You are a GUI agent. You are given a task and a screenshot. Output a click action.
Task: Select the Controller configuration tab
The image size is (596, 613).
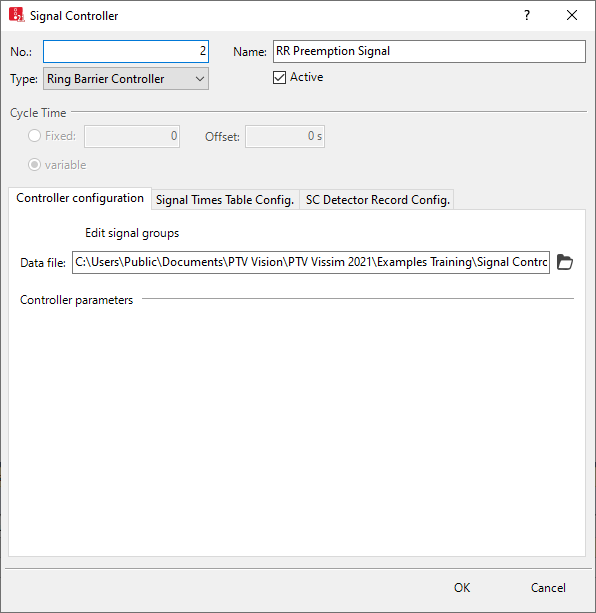click(x=80, y=199)
